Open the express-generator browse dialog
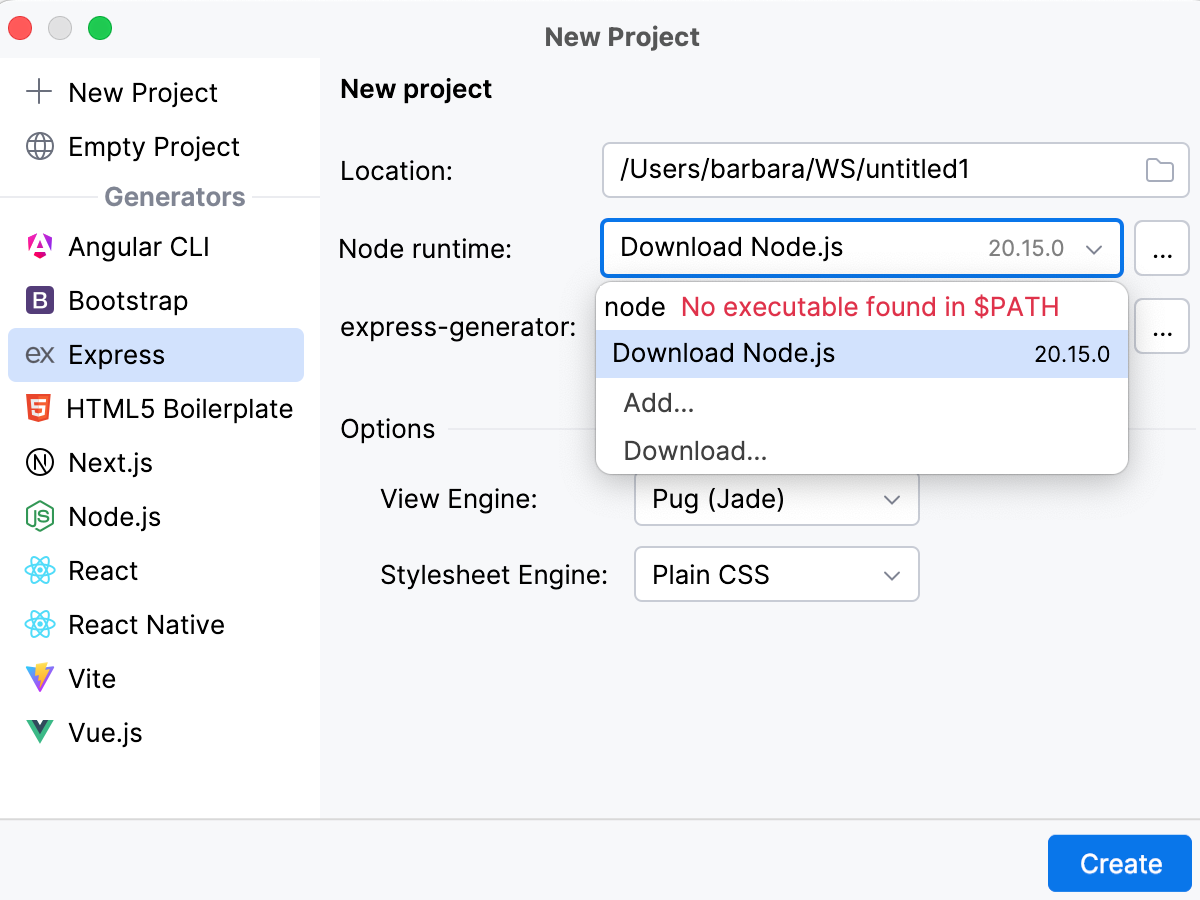This screenshot has height=900, width=1200. (x=1161, y=326)
